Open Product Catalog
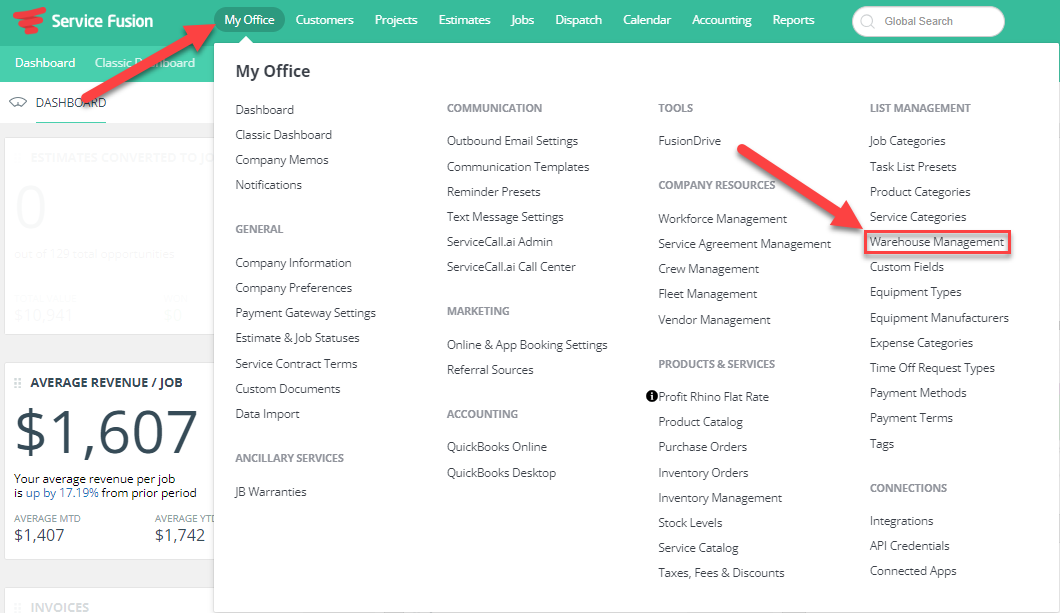This screenshot has width=1060, height=613. point(700,422)
